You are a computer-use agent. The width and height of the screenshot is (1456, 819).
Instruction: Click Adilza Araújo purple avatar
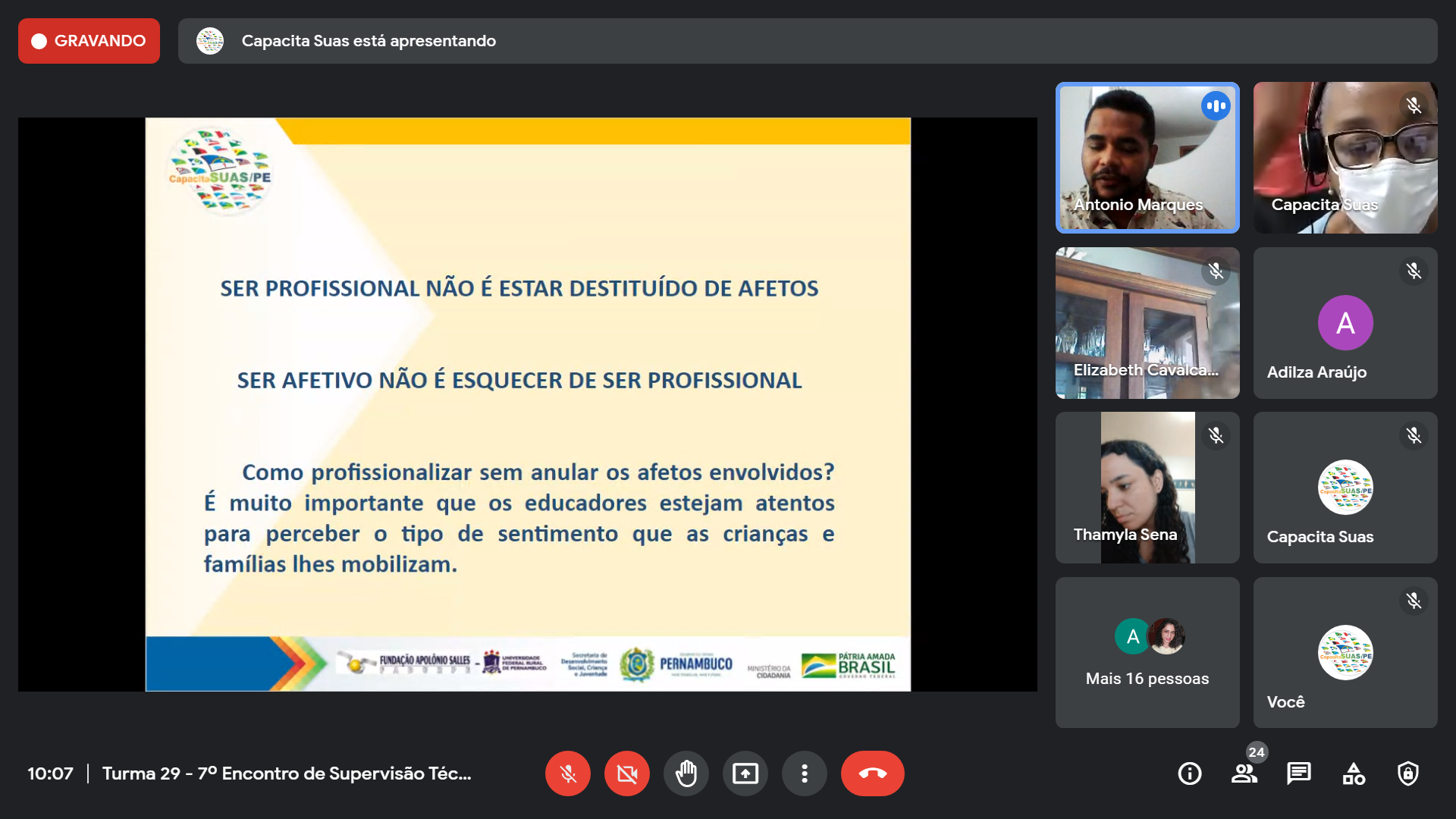[x=1345, y=323]
